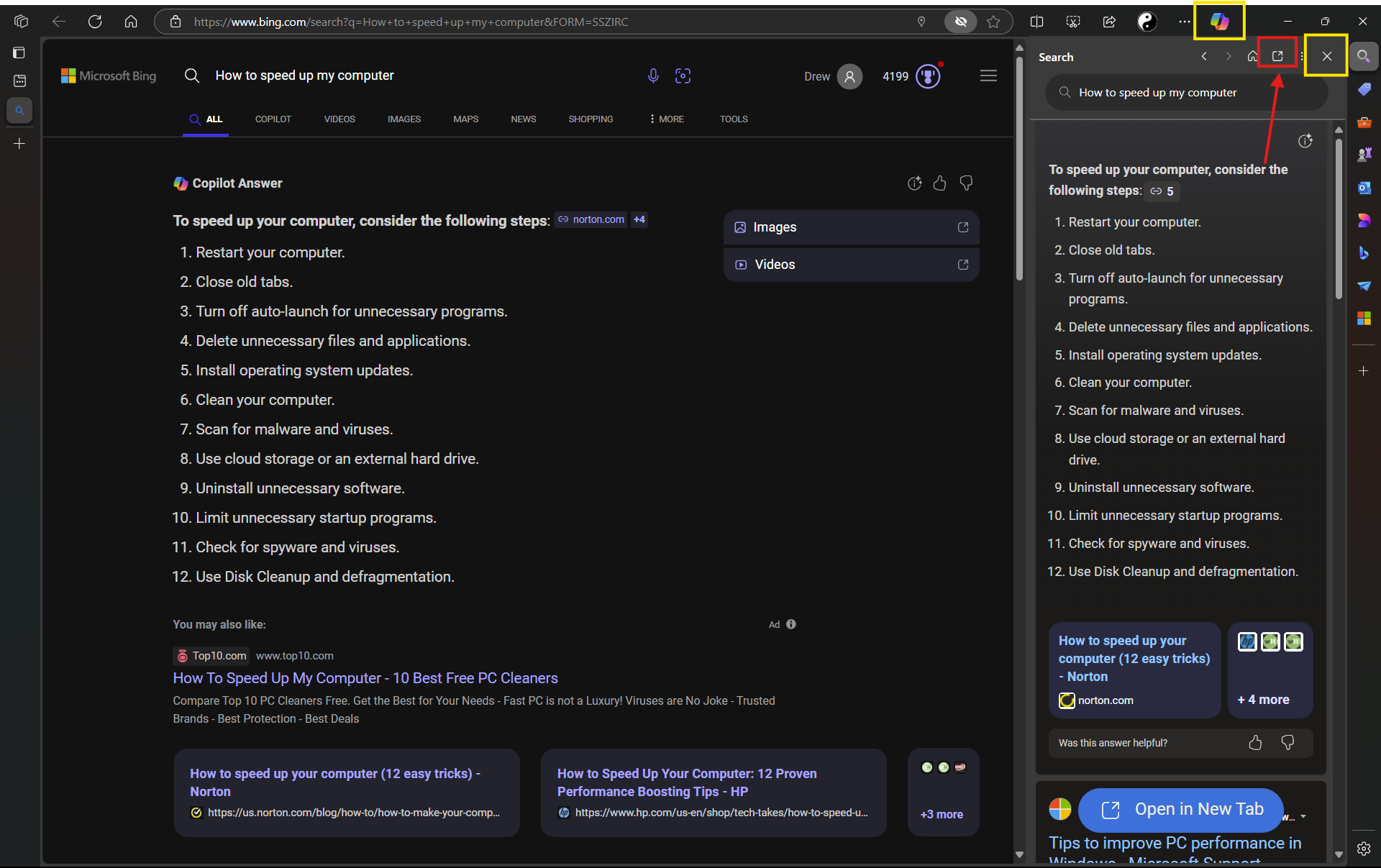Go to the browser home page
The height and width of the screenshot is (868, 1381).
(x=131, y=22)
